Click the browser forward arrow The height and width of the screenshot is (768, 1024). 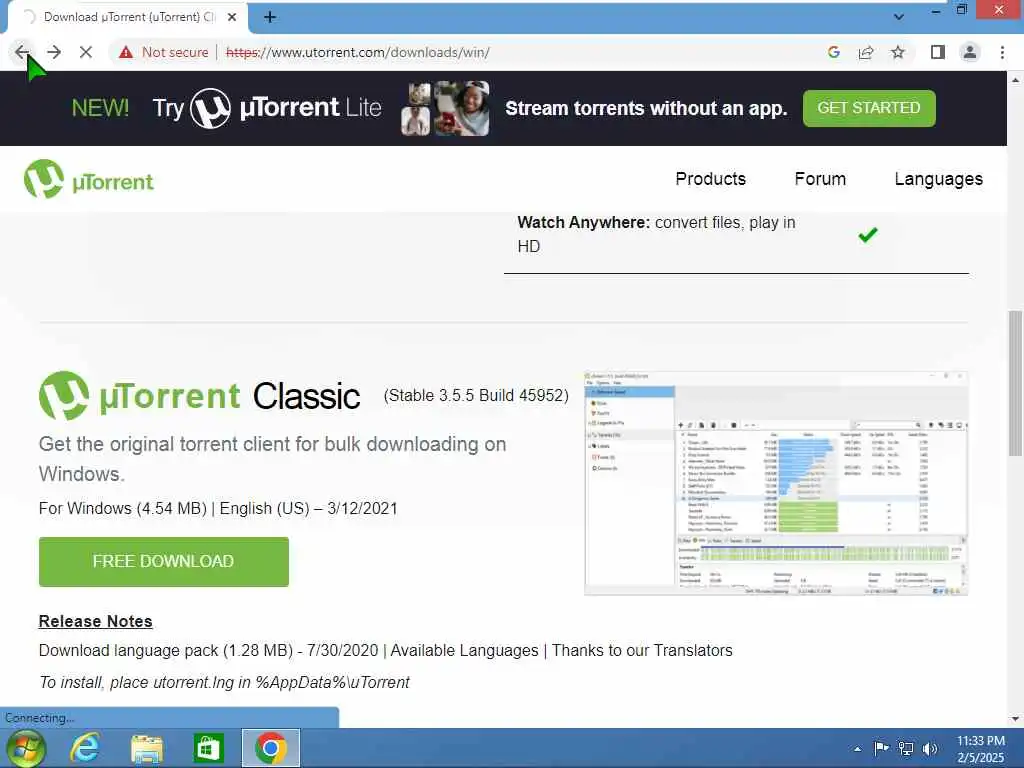54,52
